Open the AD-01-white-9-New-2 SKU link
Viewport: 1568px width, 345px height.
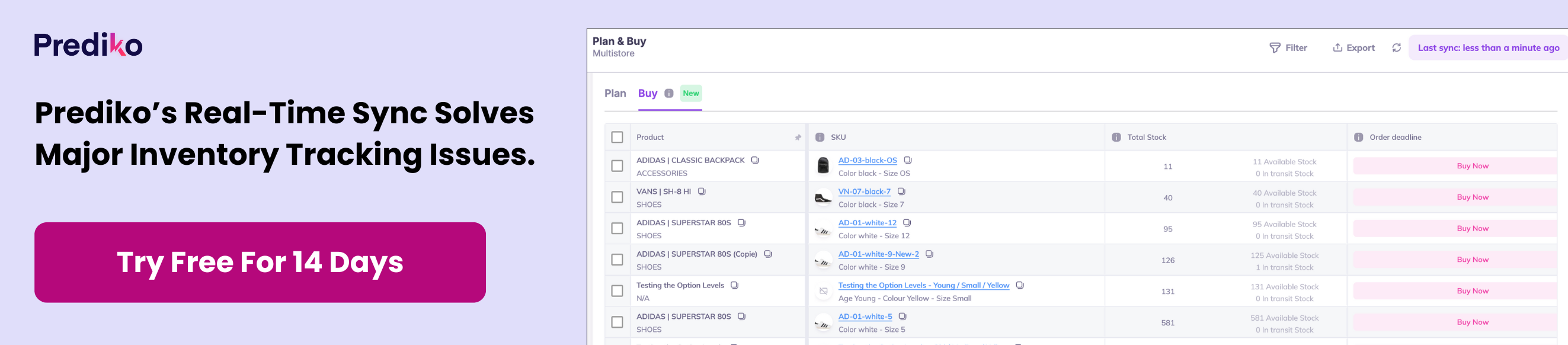pos(878,254)
